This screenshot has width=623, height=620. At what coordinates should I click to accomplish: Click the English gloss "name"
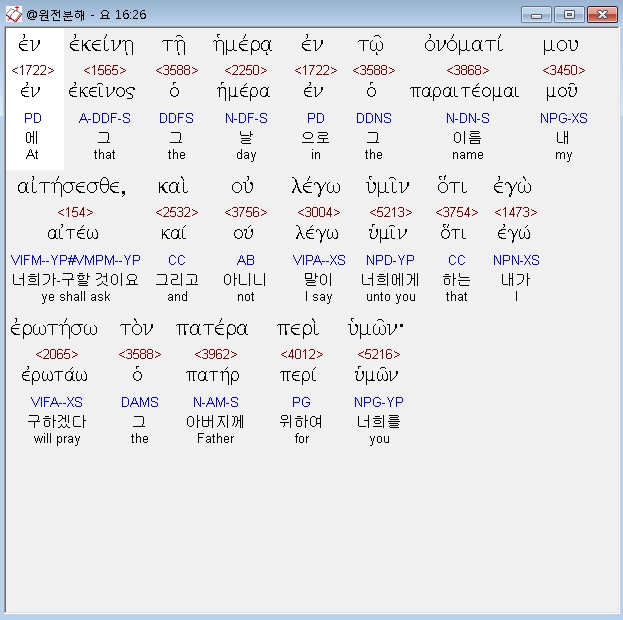click(x=468, y=155)
